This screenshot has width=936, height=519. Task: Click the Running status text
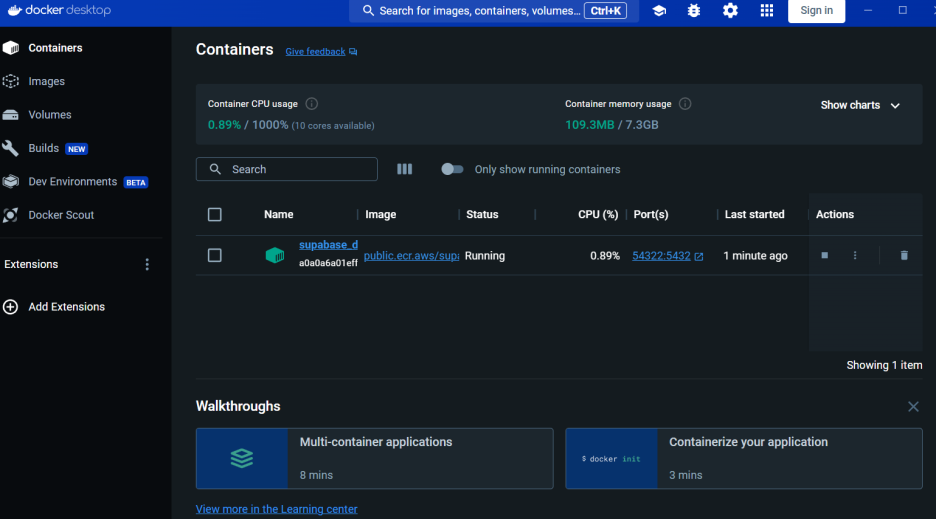pos(485,256)
